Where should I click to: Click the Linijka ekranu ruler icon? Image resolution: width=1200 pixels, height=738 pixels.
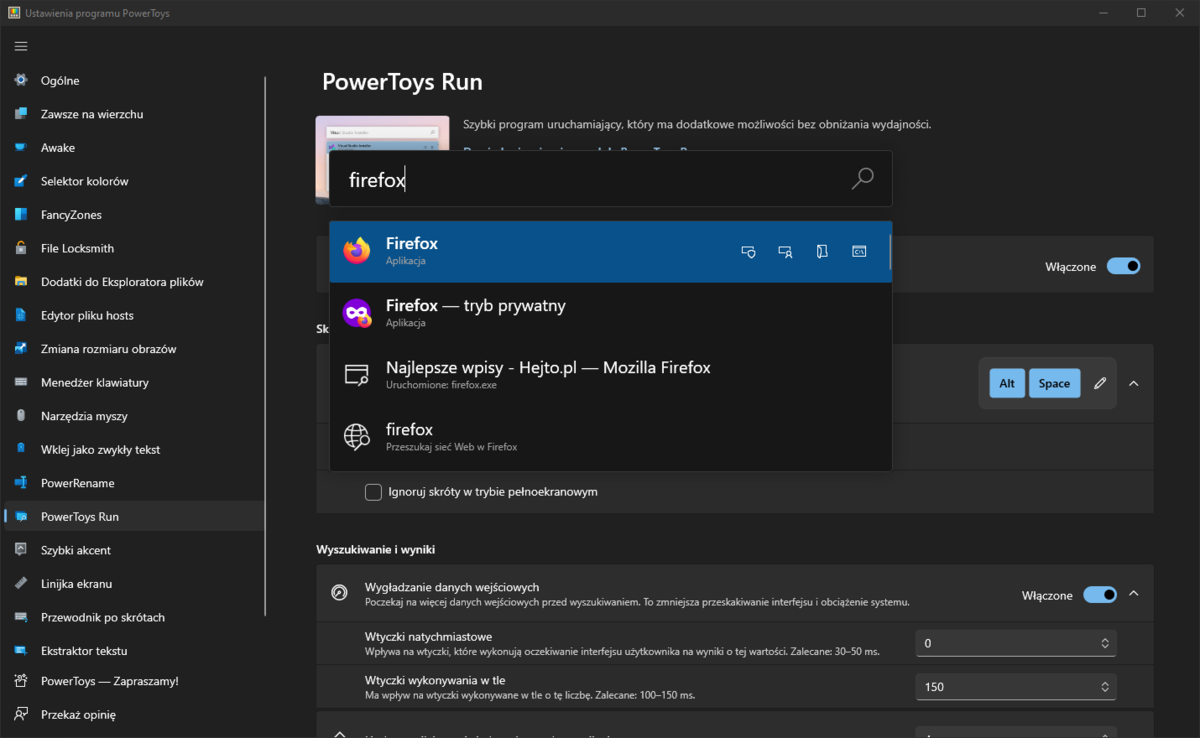pos(21,583)
